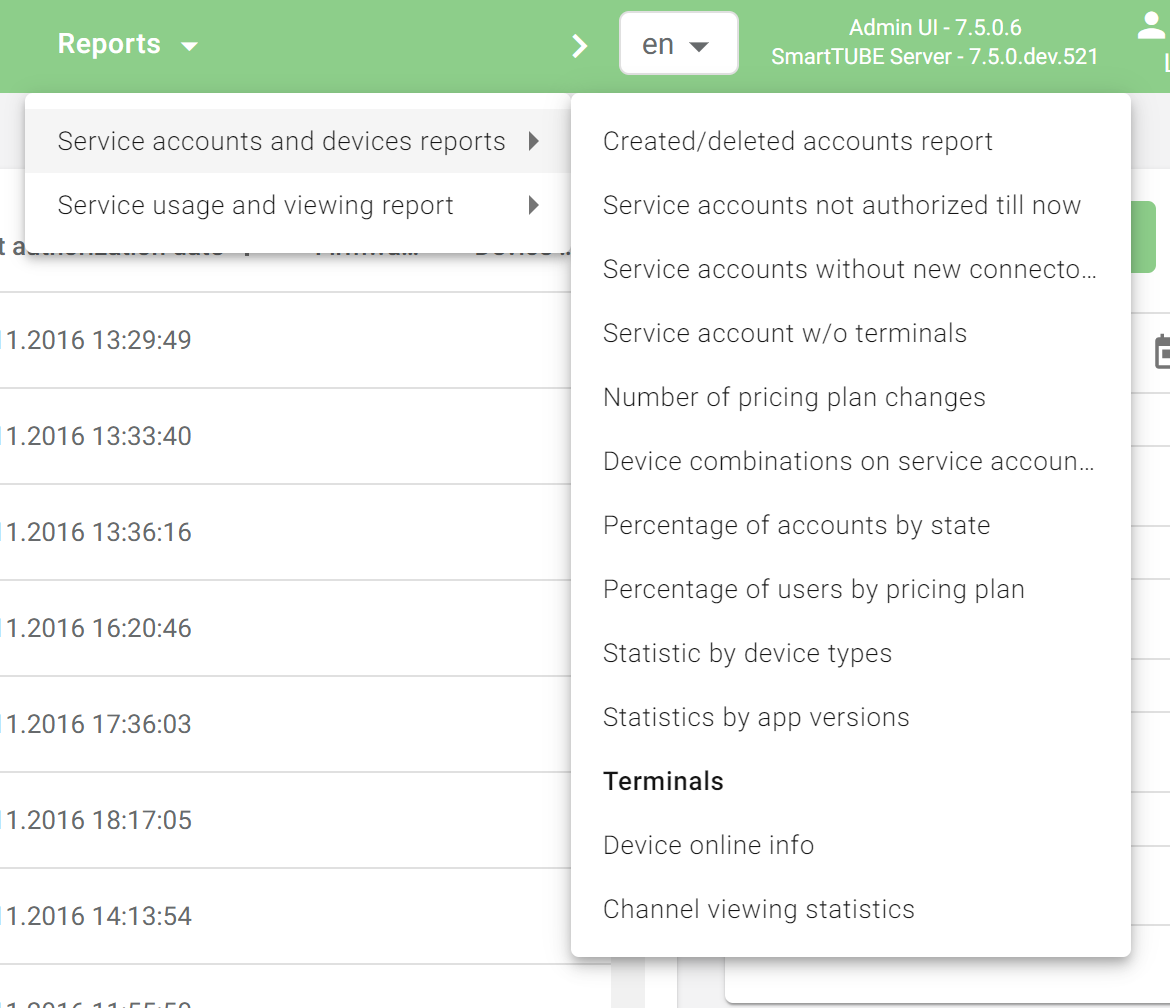Click the Admin UI version text
The image size is (1170, 1008).
click(x=935, y=28)
